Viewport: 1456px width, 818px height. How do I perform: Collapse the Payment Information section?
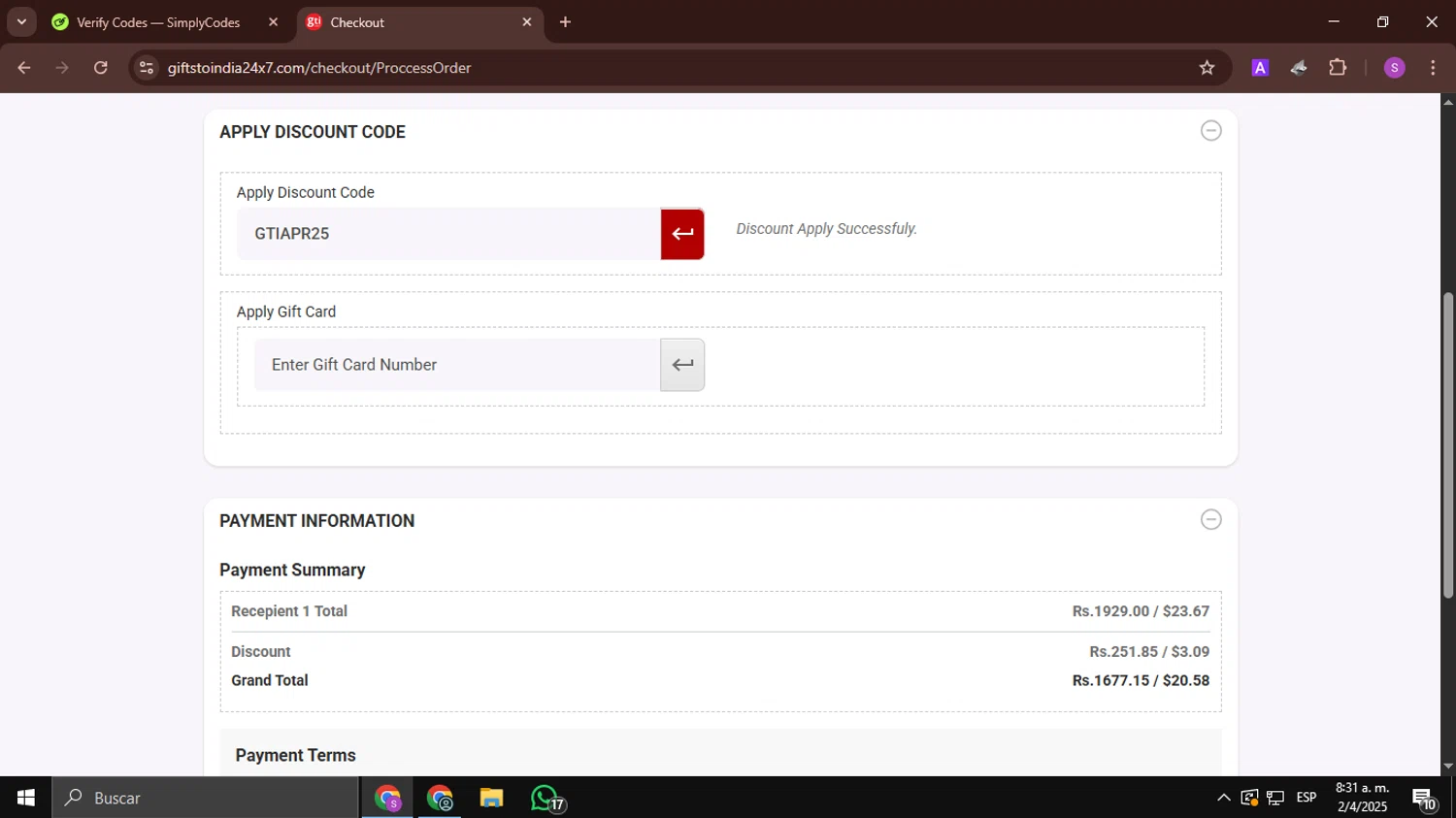click(1210, 519)
